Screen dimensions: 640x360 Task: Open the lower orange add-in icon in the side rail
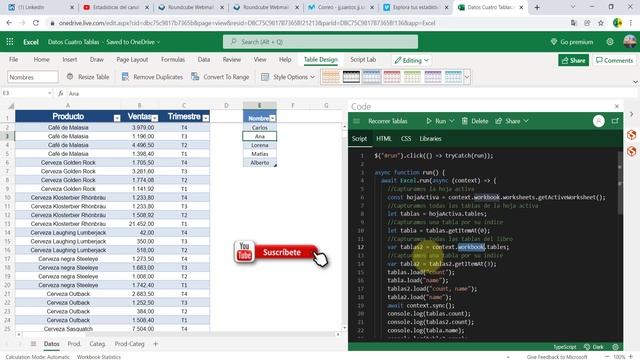coord(631,151)
